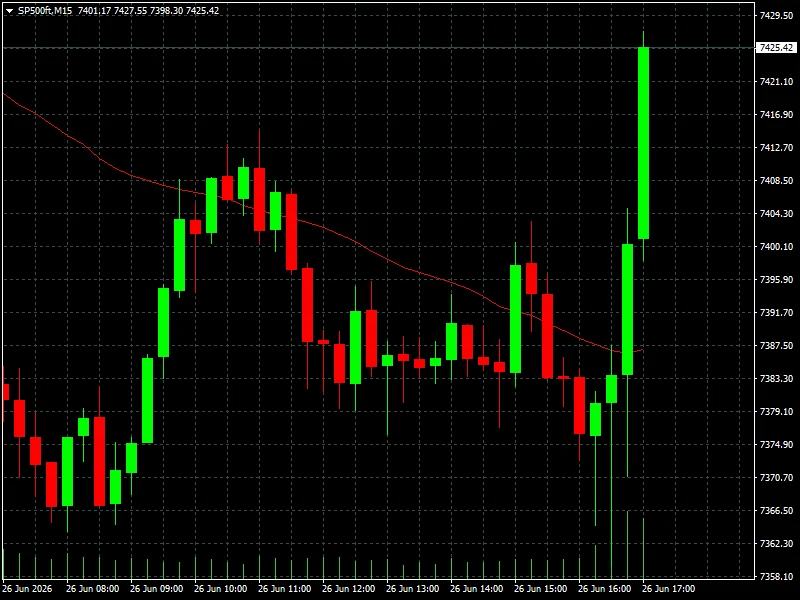
Task: Open the triangle dropdown beside SP500ft,M15
Action: [9, 11]
